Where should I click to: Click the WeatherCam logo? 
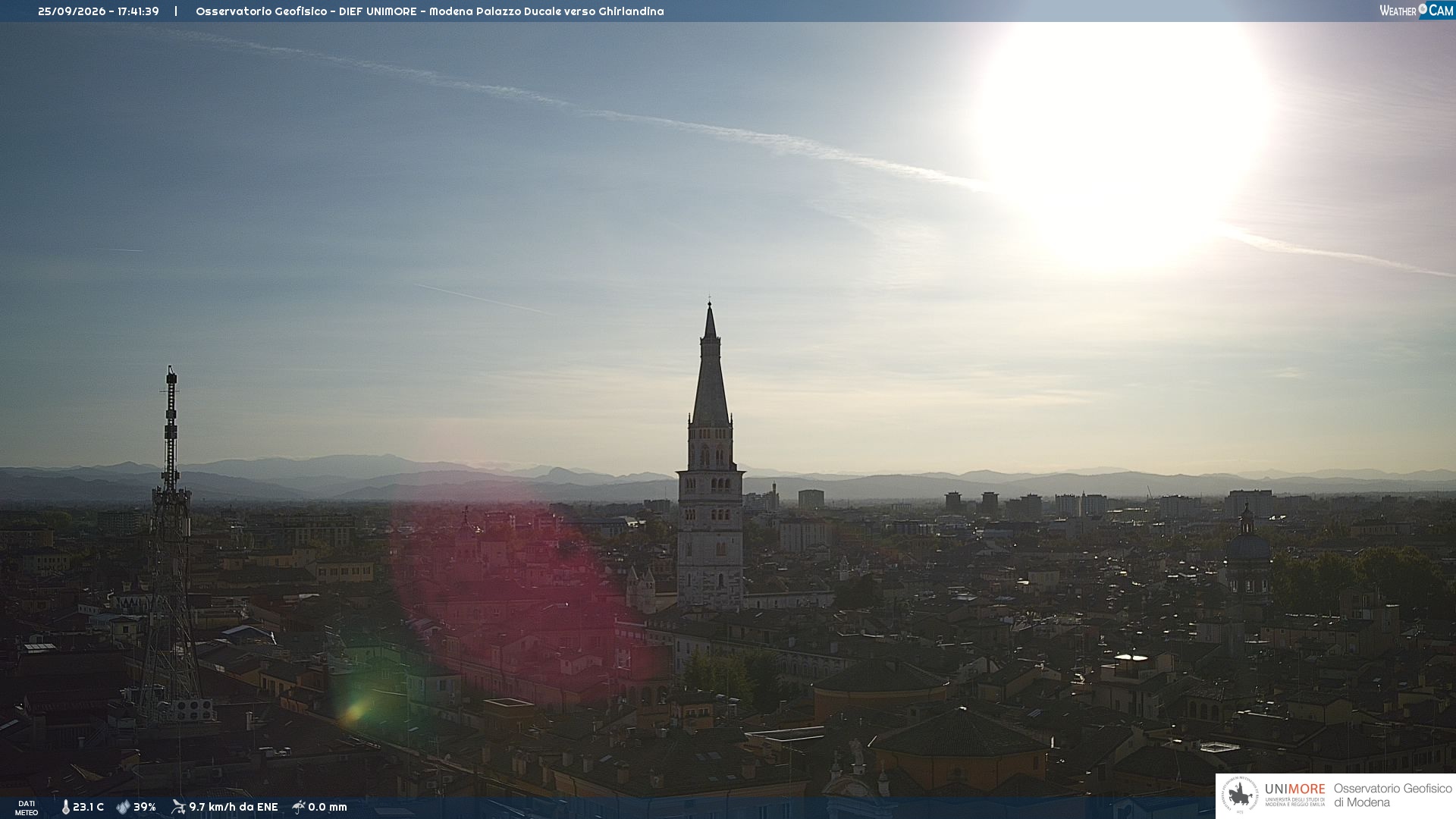(x=1417, y=11)
